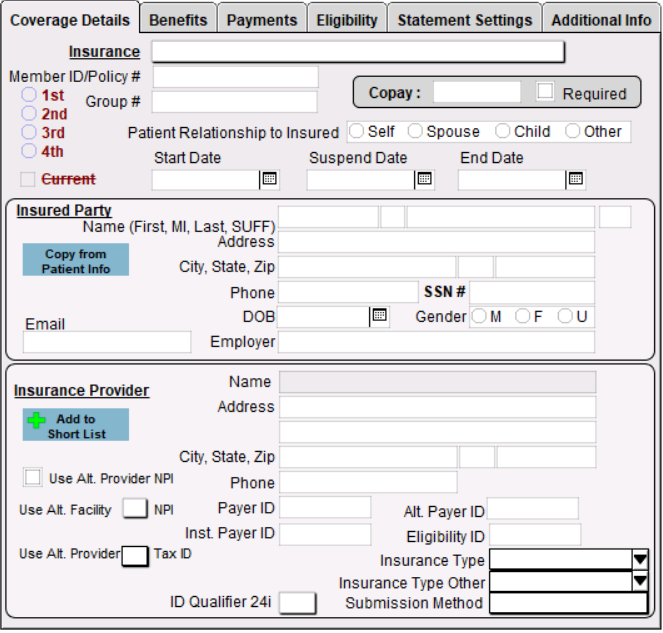
Task: Select Self as patient relationship
Action: click(x=356, y=132)
